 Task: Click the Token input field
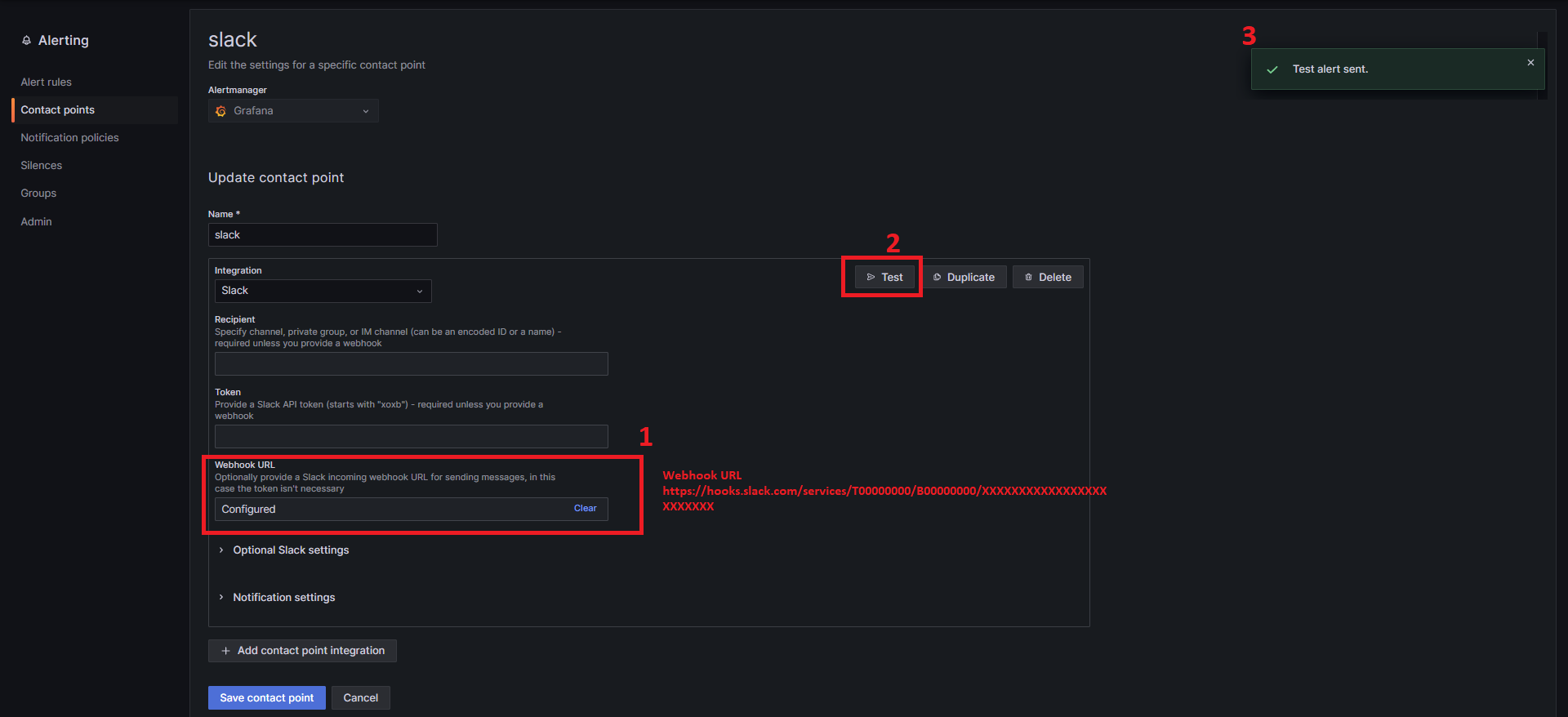click(412, 436)
